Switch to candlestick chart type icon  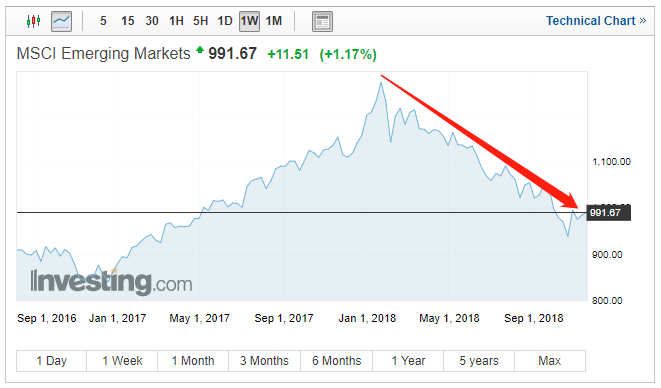pyautogui.click(x=33, y=21)
